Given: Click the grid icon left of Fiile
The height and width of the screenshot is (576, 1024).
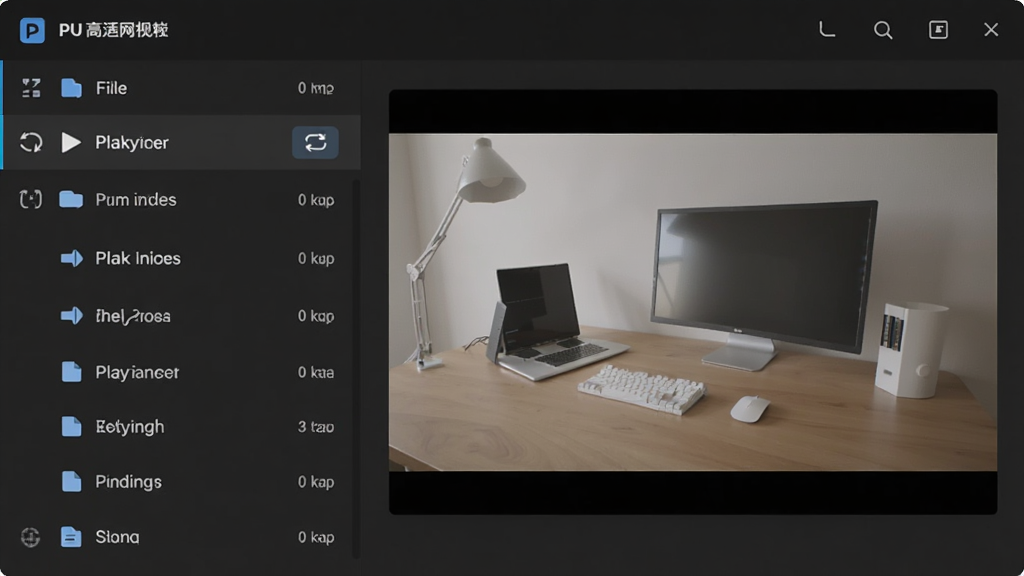Looking at the screenshot, I should pos(31,88).
